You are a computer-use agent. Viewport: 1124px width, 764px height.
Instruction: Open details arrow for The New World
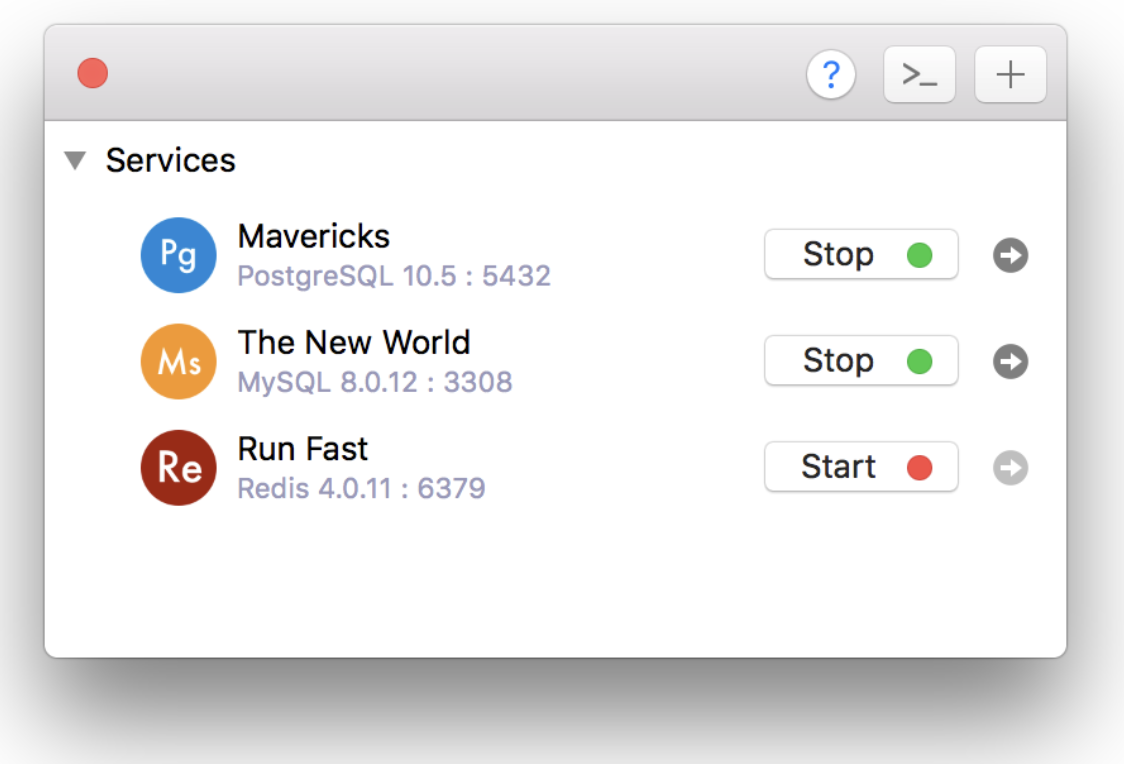point(1011,361)
